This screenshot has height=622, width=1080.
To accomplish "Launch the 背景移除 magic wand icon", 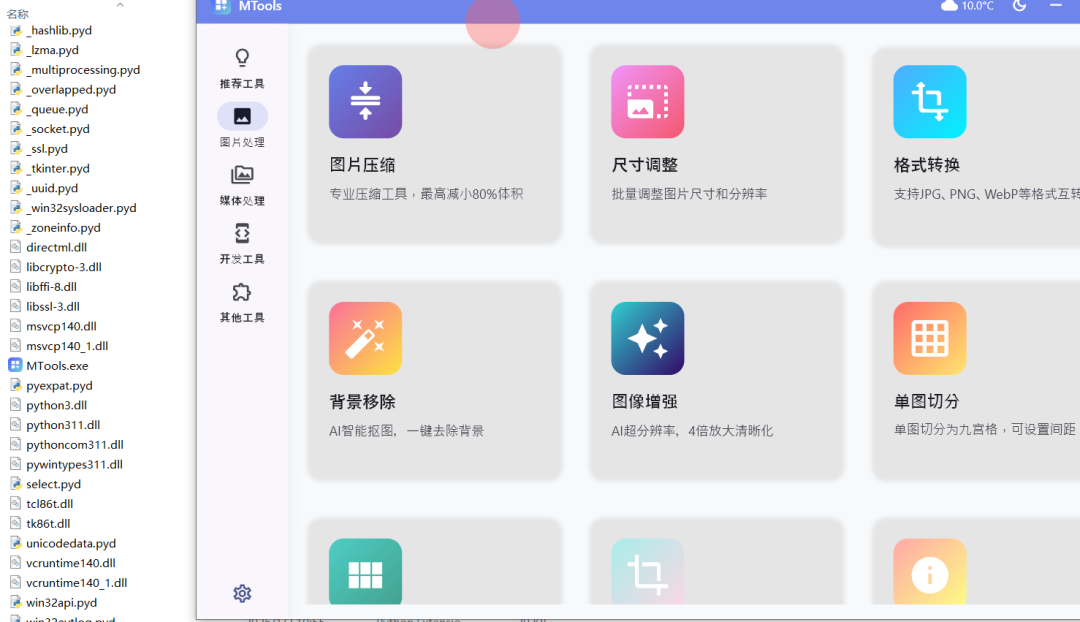I will point(365,338).
